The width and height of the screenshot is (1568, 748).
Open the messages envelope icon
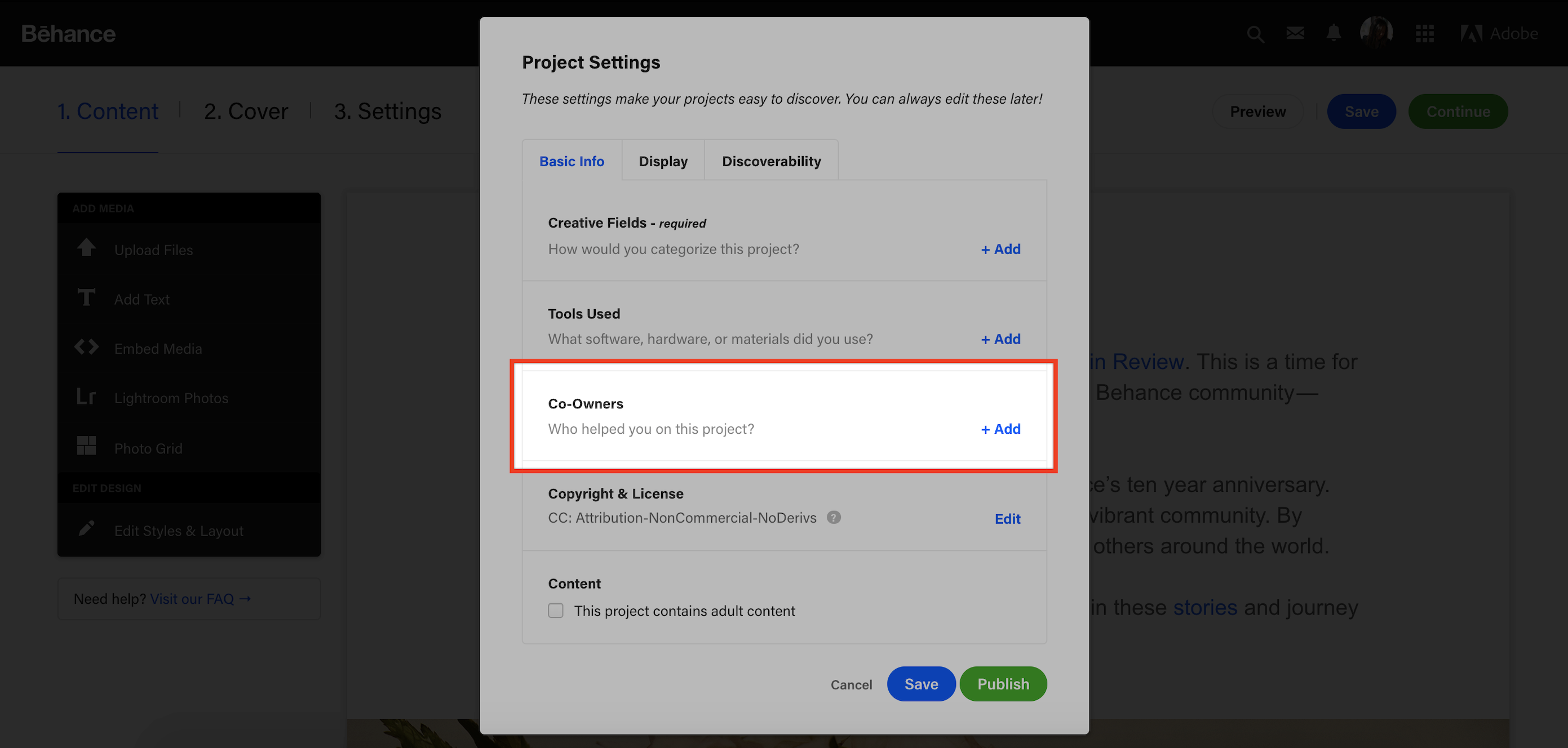1295,33
